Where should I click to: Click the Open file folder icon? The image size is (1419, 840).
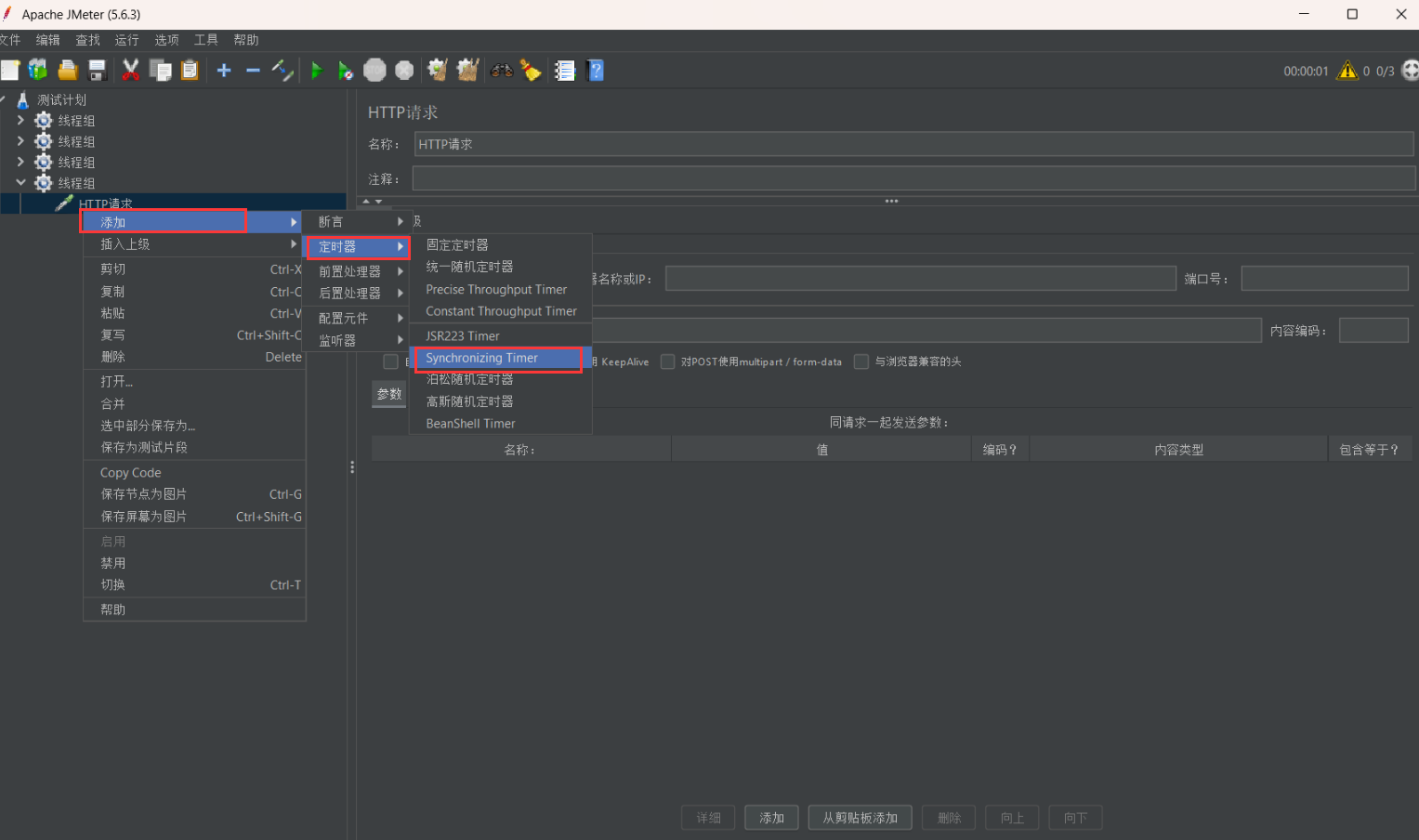[x=68, y=70]
